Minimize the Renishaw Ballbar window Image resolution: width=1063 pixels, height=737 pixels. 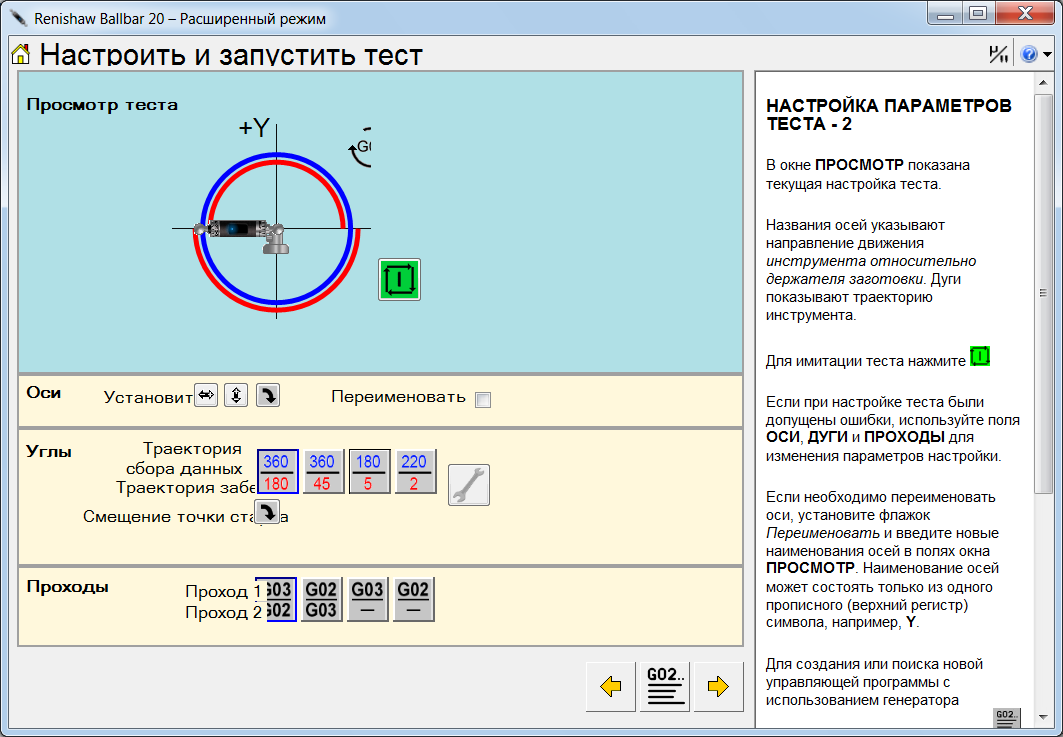coord(945,14)
